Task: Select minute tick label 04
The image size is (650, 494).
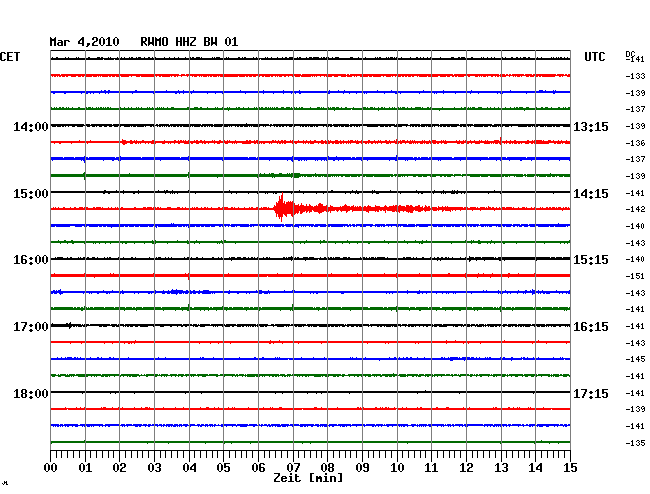Action: (189, 468)
